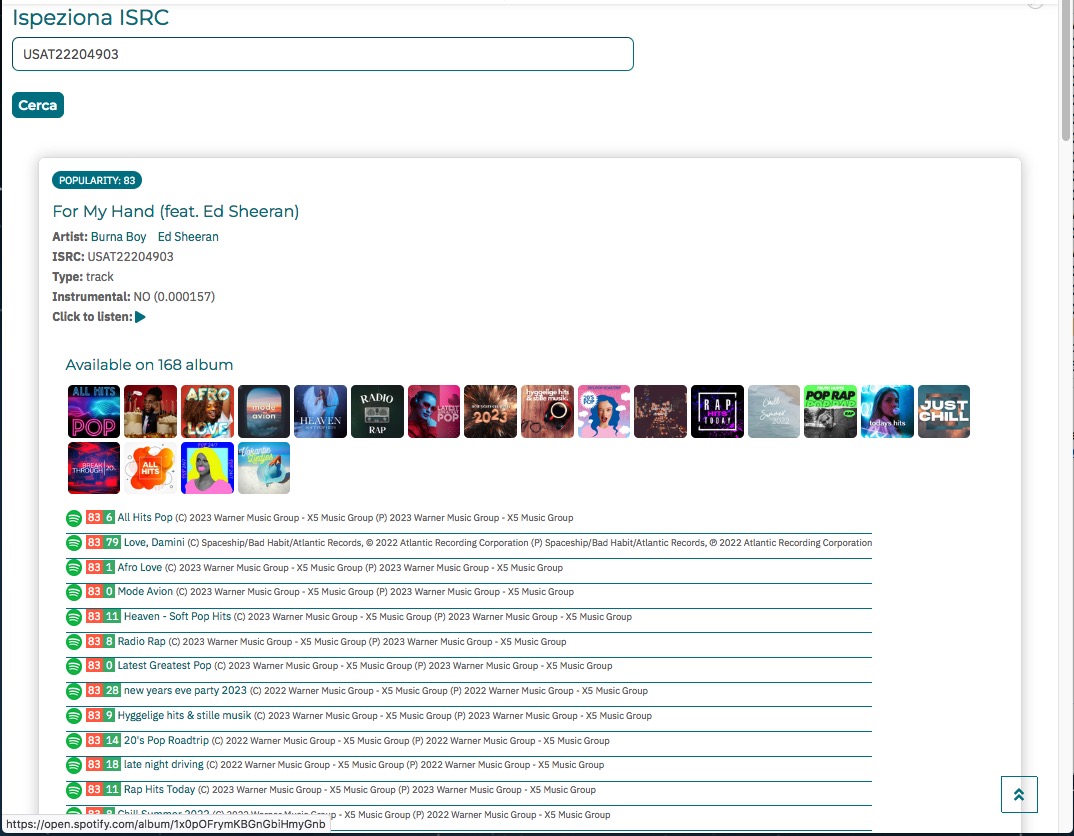Click the Cerca search button
Viewport: 1074px width, 836px height.
click(x=38, y=105)
